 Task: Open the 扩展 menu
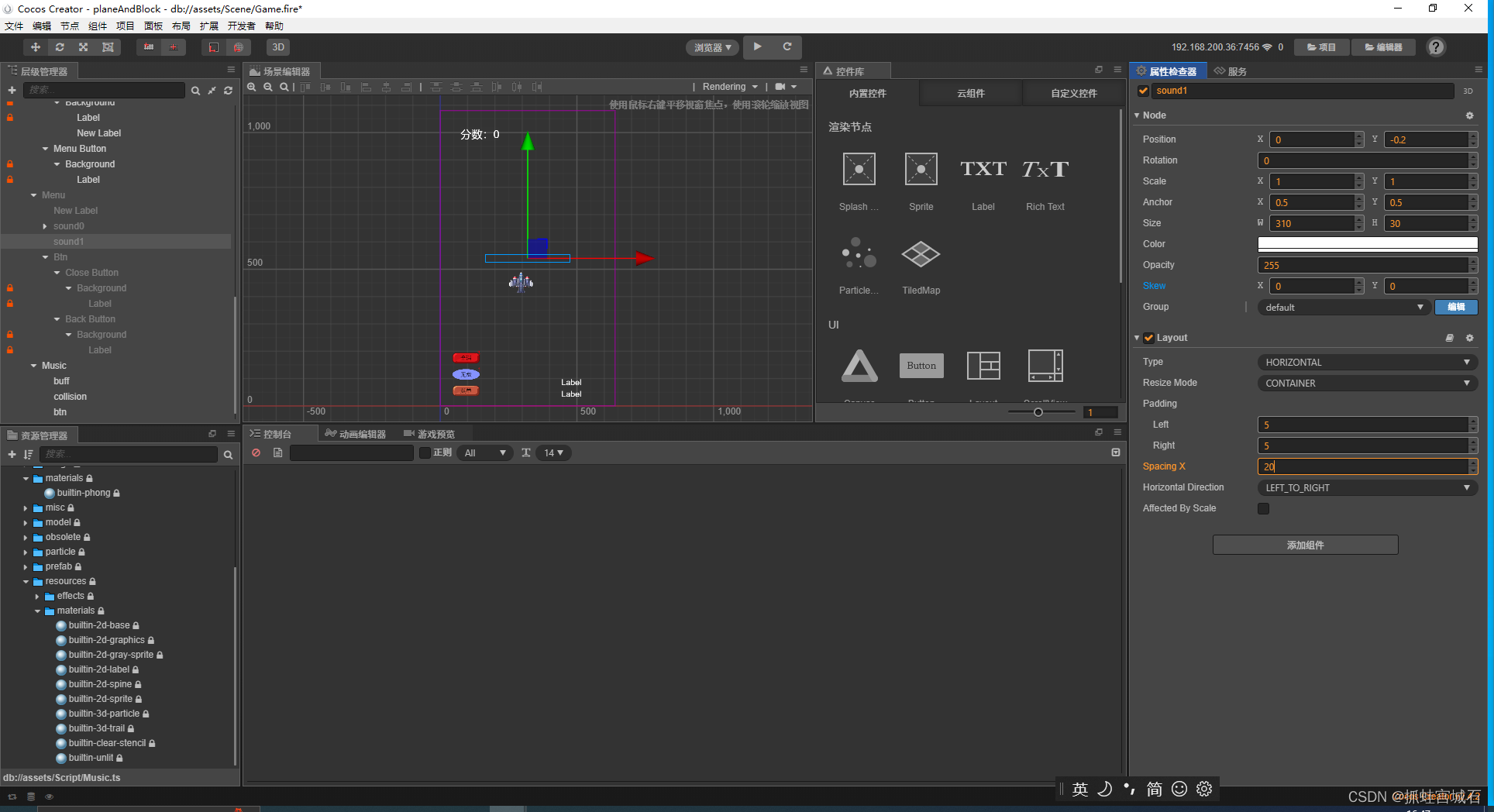pos(209,26)
